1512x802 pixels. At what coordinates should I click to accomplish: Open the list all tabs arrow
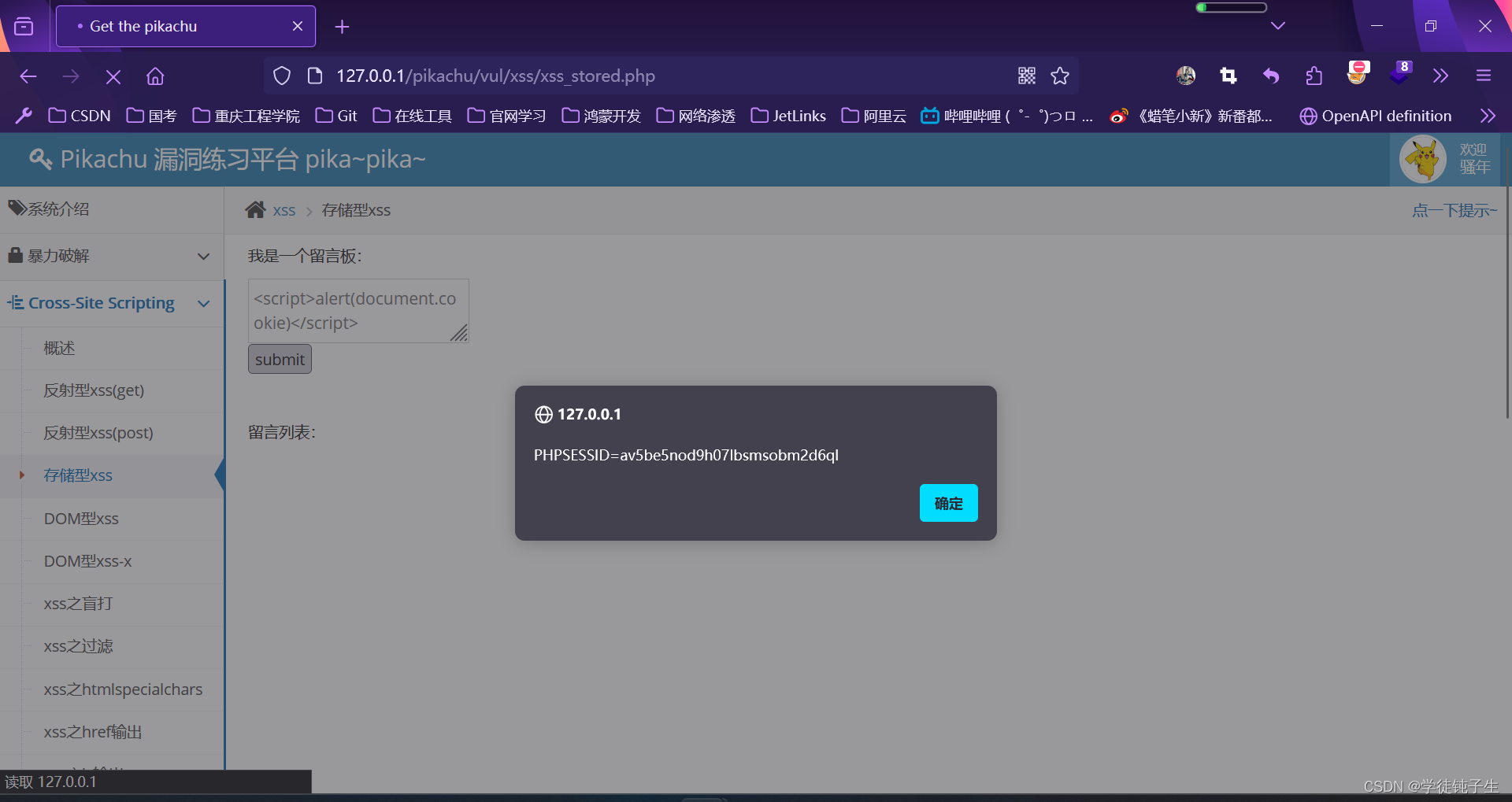1278,26
